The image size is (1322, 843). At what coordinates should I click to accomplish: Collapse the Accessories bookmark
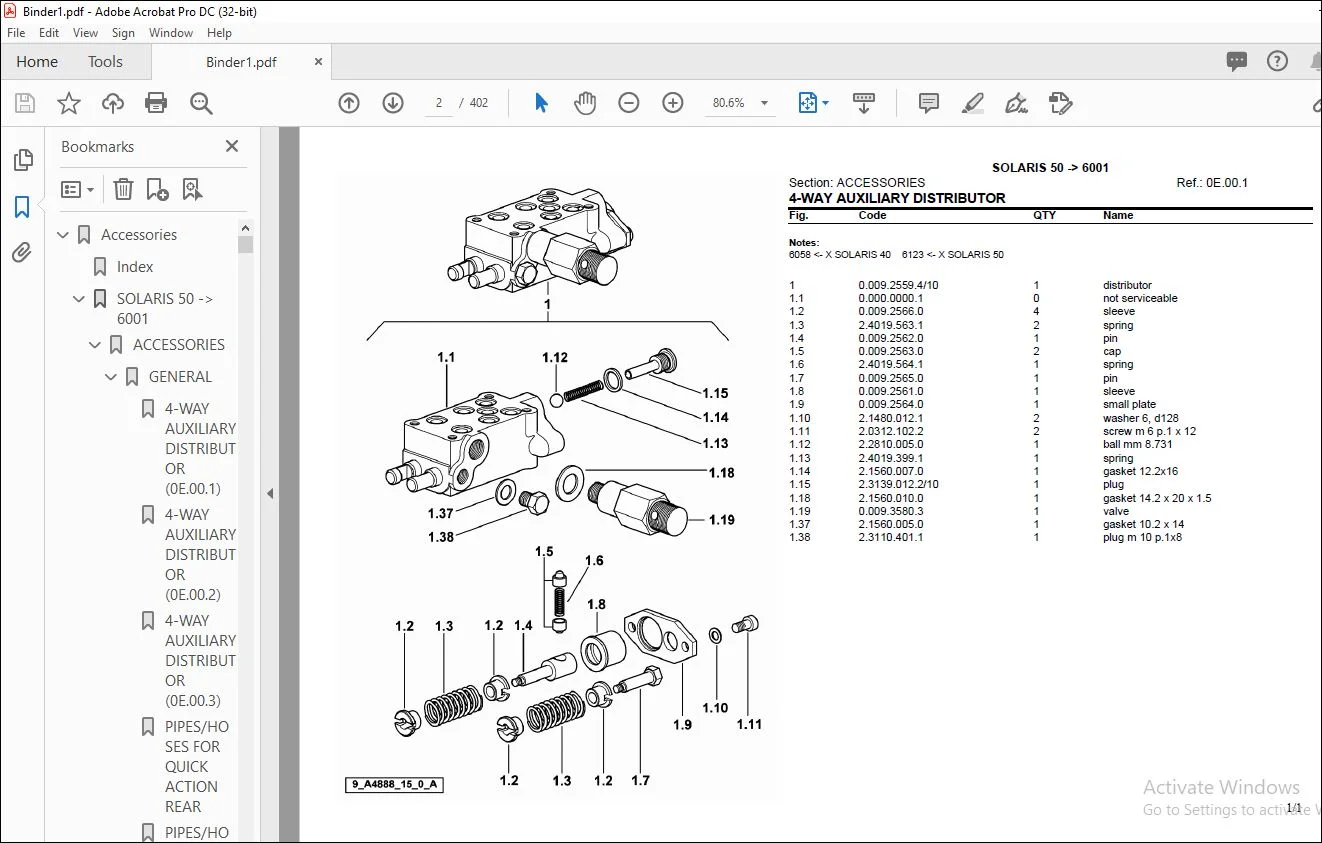point(63,235)
